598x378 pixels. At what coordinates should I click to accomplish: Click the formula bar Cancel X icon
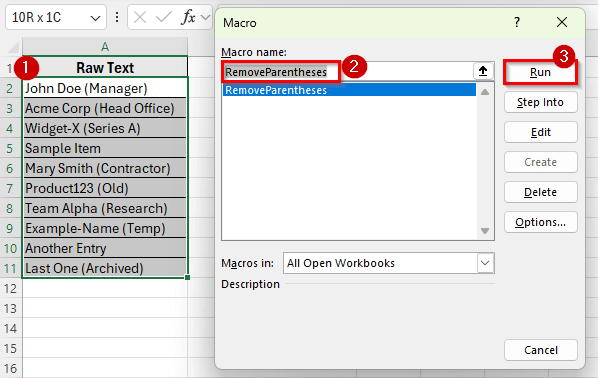point(140,17)
